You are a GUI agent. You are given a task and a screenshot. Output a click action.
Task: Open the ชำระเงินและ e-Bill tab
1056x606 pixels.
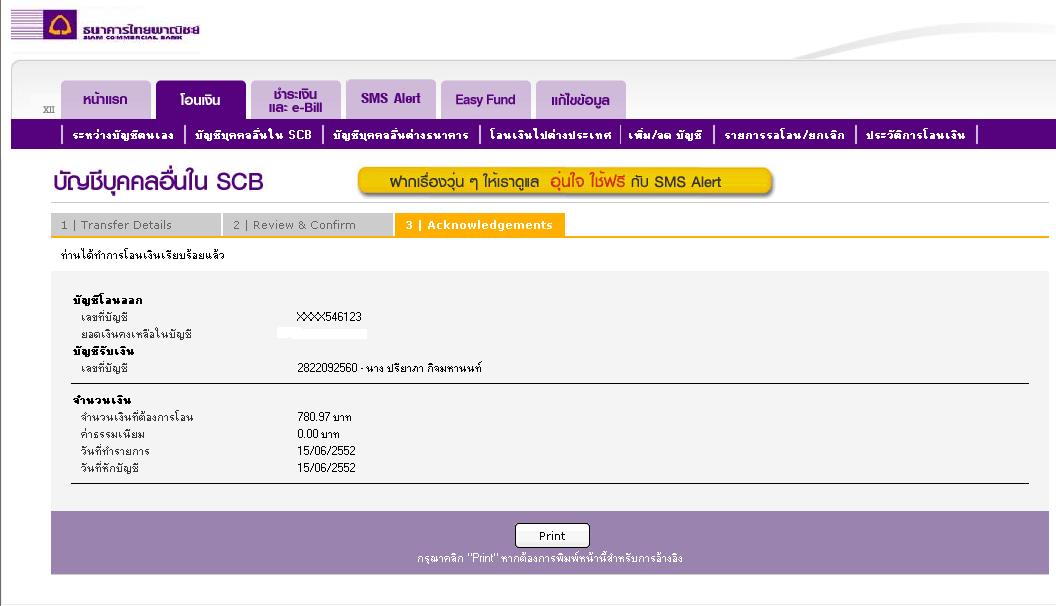click(x=296, y=100)
